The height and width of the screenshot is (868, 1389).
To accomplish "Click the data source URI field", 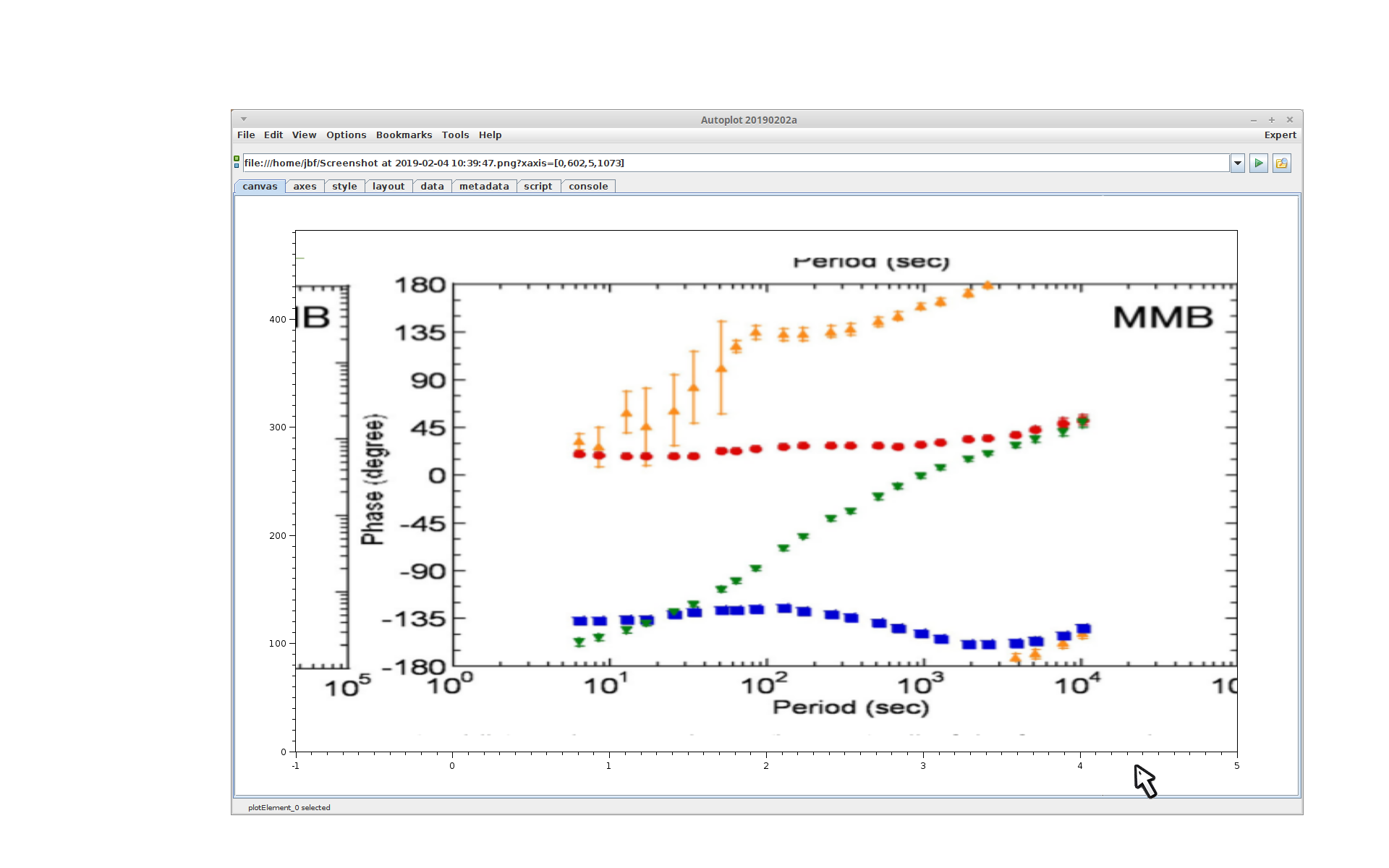I will [736, 163].
